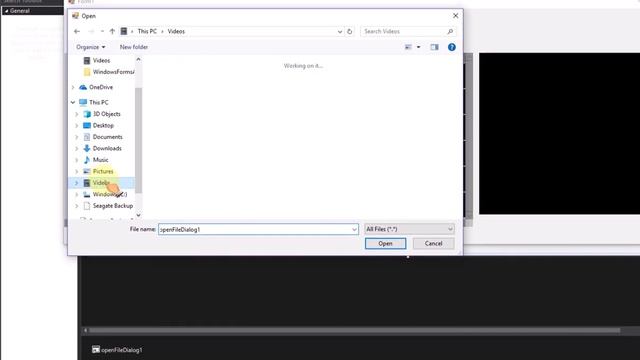Close the Open dialog
Viewport: 640px width, 360px height.
(456, 16)
